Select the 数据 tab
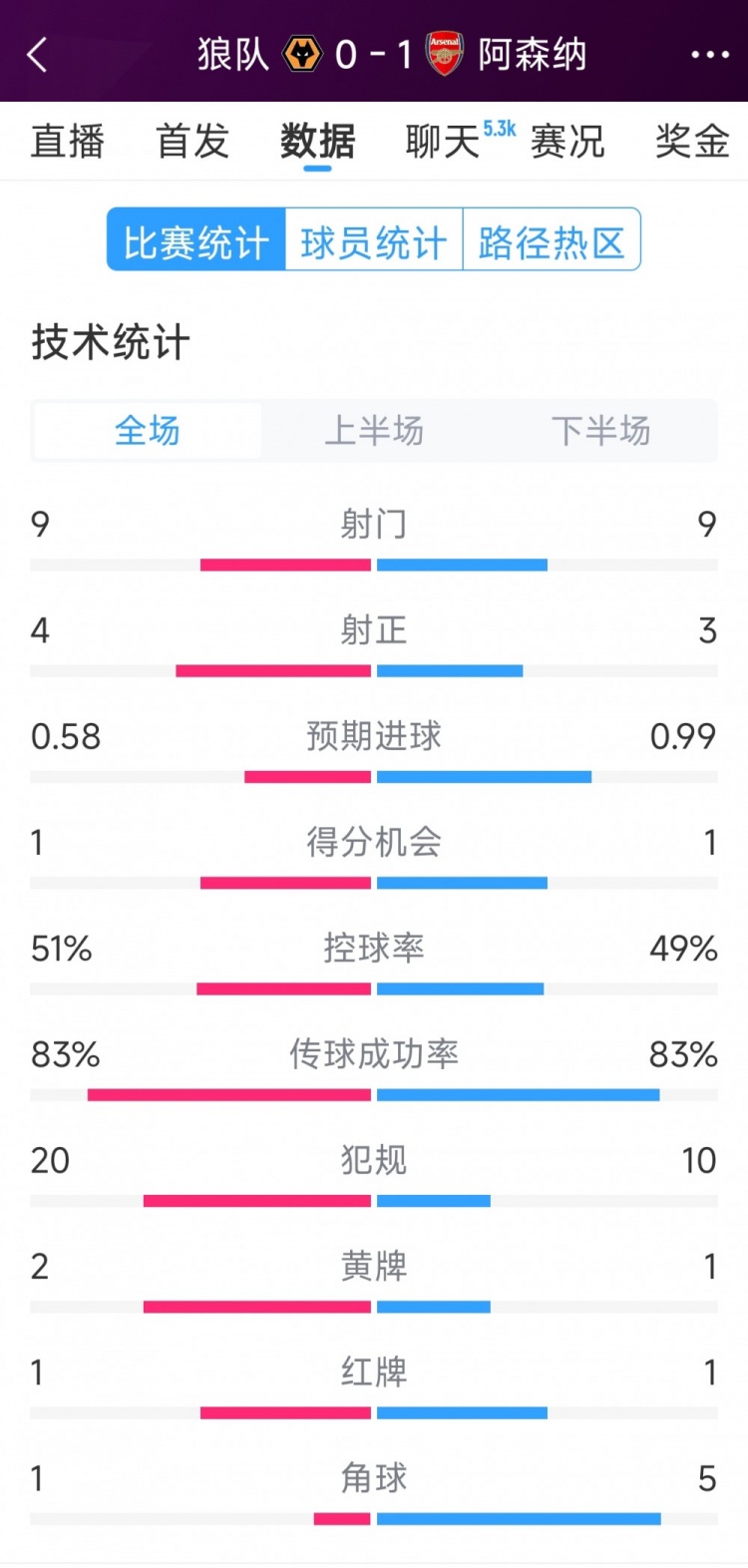Screen dimensions: 748x1568 pyautogui.click(x=317, y=141)
